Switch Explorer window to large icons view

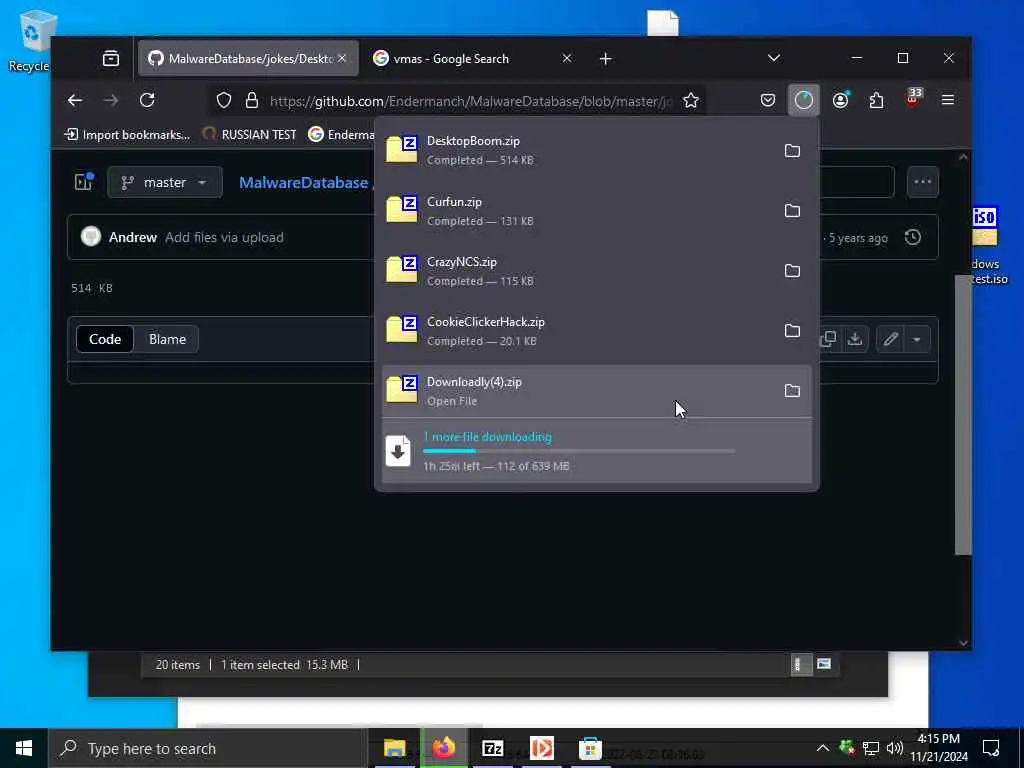pyautogui.click(x=824, y=665)
